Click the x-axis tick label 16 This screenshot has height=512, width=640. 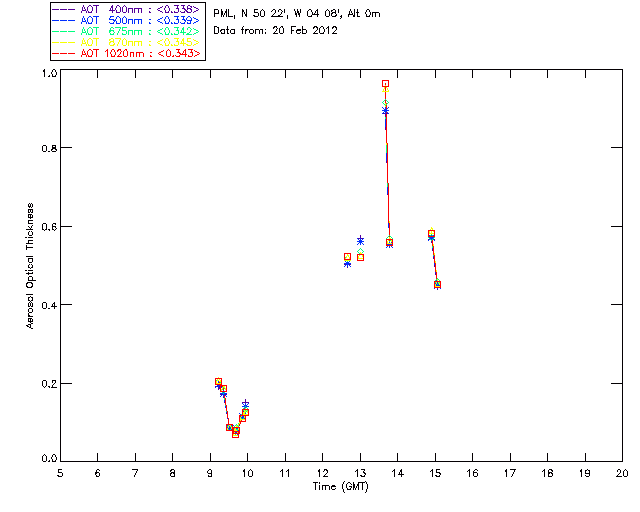coord(473,473)
